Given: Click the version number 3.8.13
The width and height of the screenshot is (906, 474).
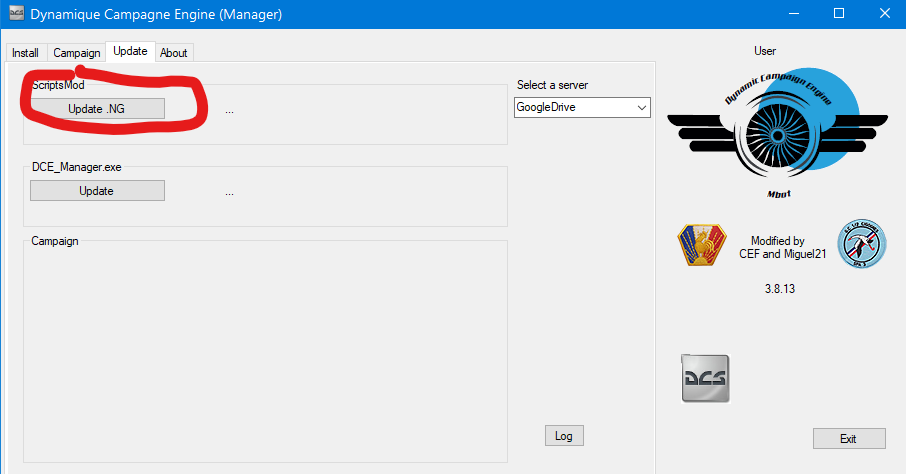Looking at the screenshot, I should 780,289.
